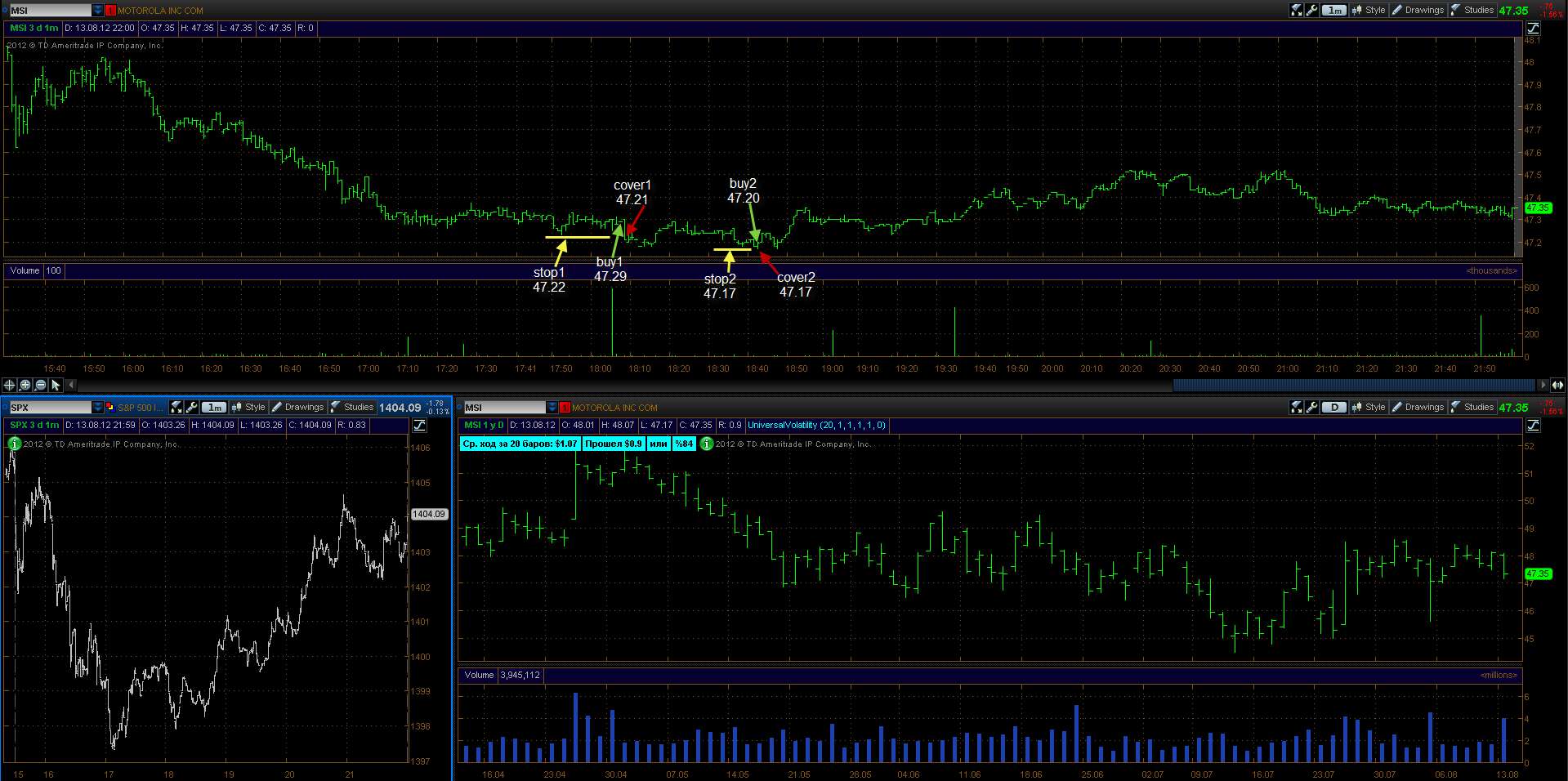Expand the SPX symbol dropdown arrow
1568x781 pixels.
tap(98, 407)
